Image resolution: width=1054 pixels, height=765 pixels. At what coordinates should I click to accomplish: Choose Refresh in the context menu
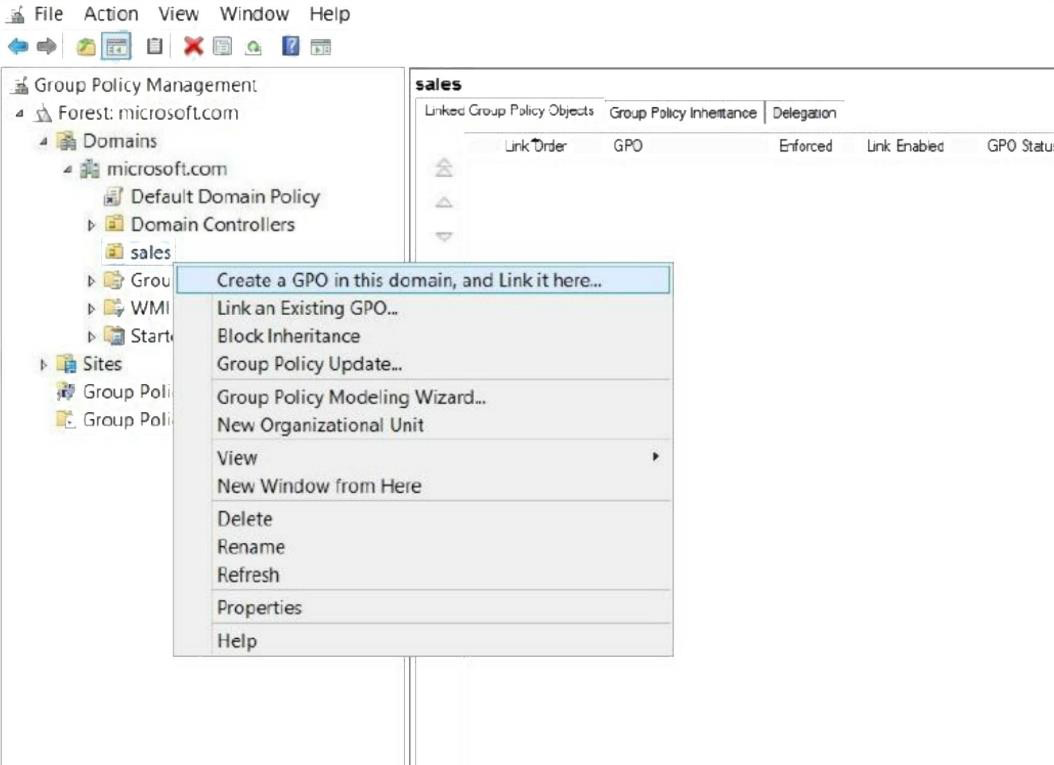pyautogui.click(x=423, y=575)
